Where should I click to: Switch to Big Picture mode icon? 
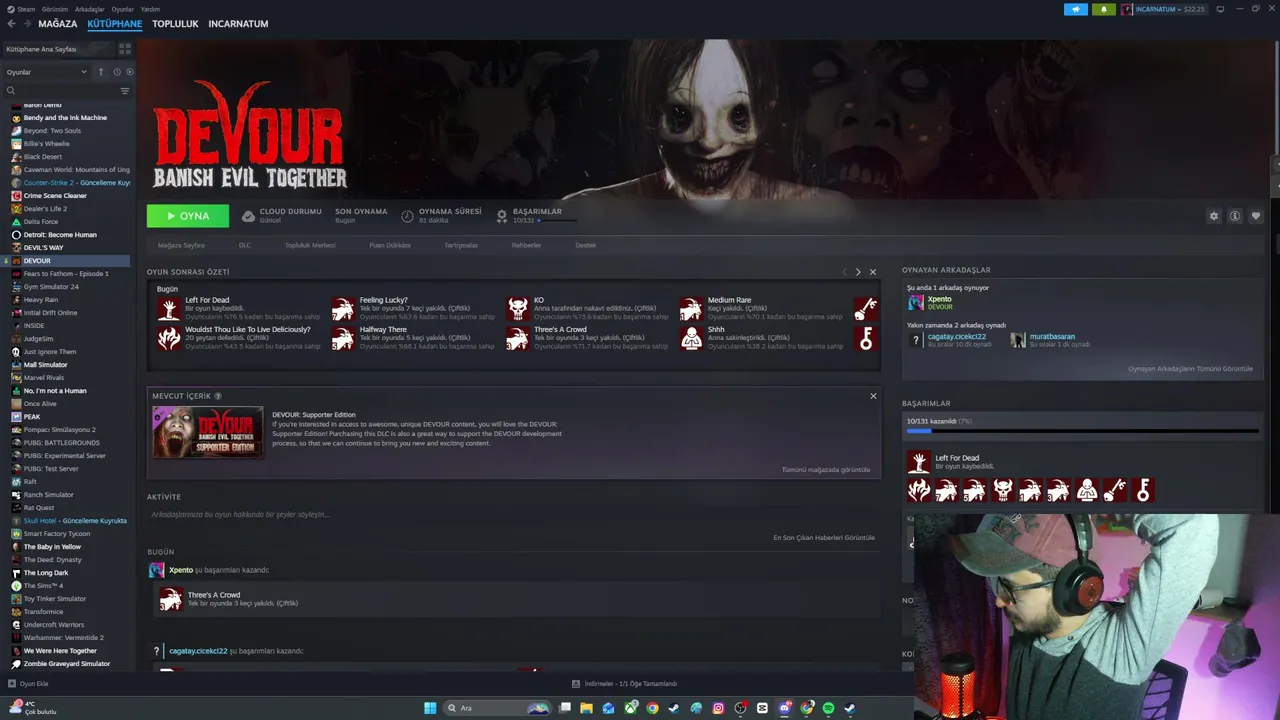point(1220,9)
